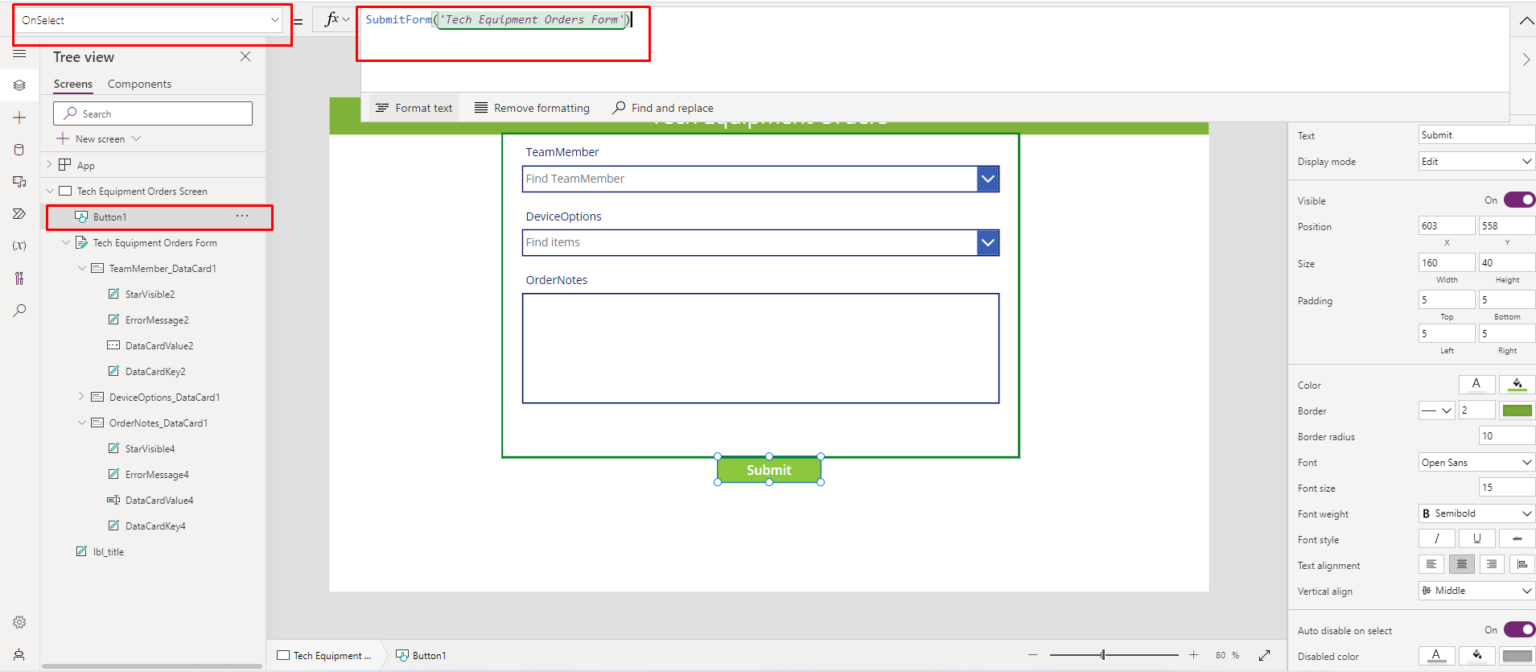The image size is (1536, 672).
Task: Toggle Auto disable on select switch
Action: click(1518, 630)
